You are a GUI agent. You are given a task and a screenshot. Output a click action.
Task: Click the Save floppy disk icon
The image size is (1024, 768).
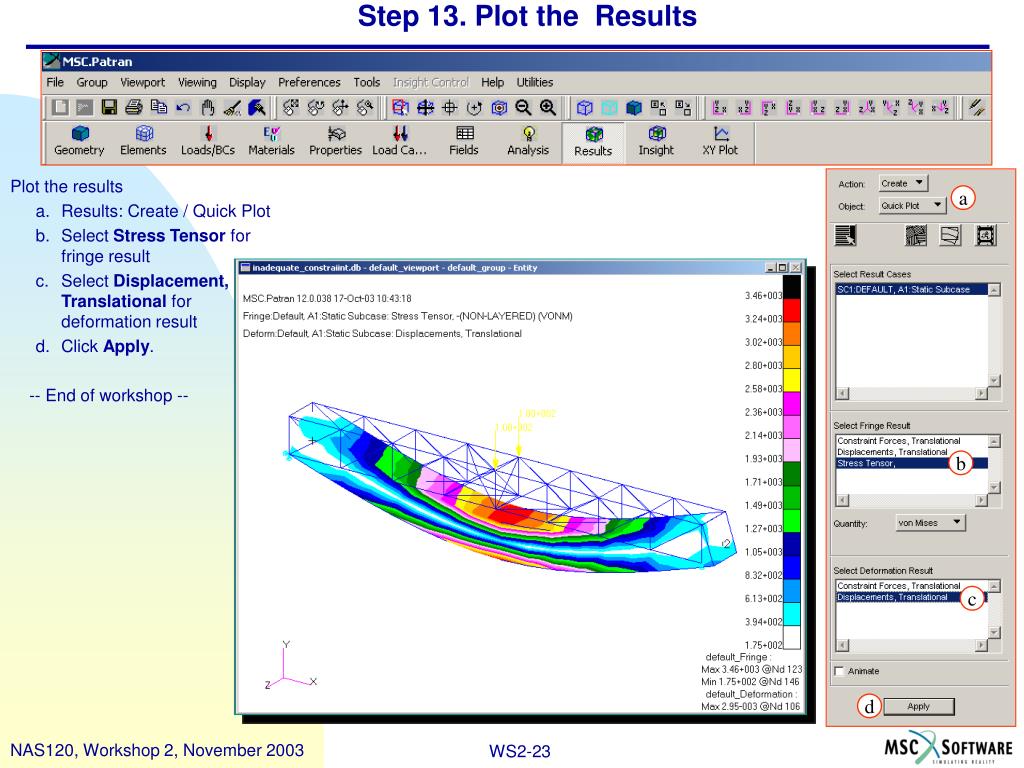pyautogui.click(x=109, y=108)
